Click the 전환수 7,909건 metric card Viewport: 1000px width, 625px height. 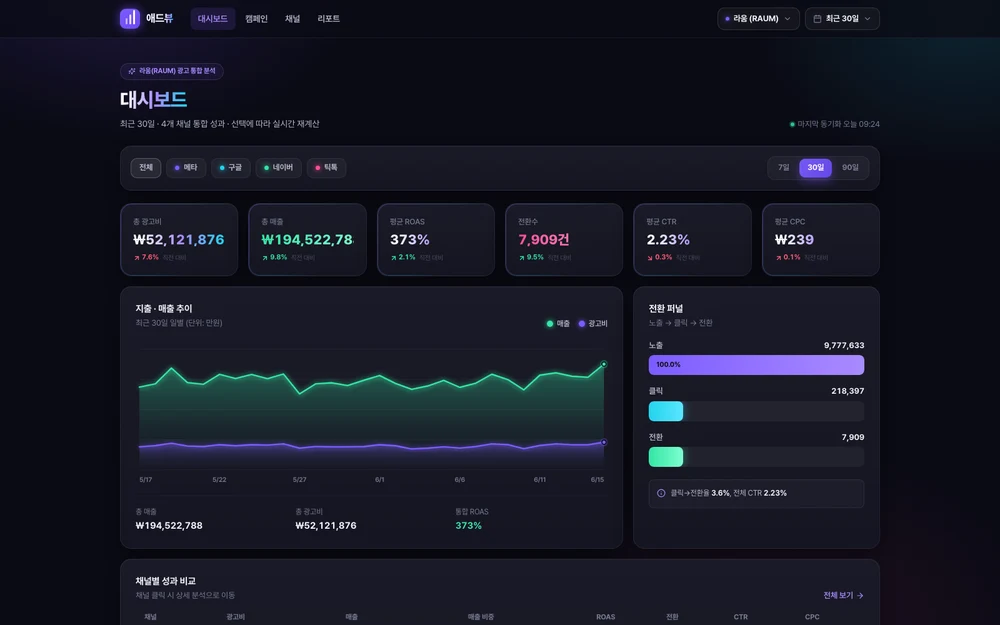(x=564, y=240)
